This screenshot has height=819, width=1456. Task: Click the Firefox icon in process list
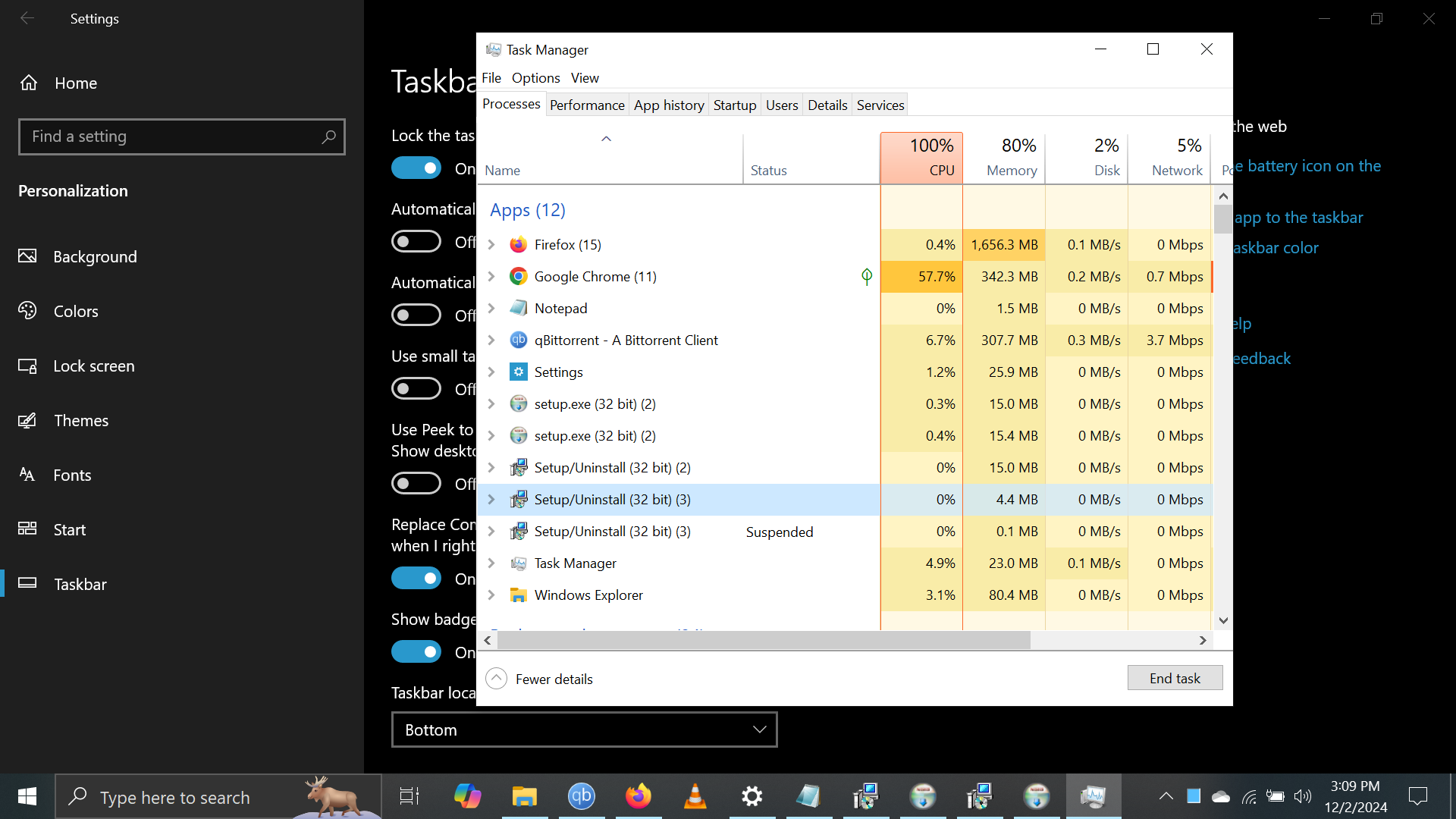tap(518, 245)
